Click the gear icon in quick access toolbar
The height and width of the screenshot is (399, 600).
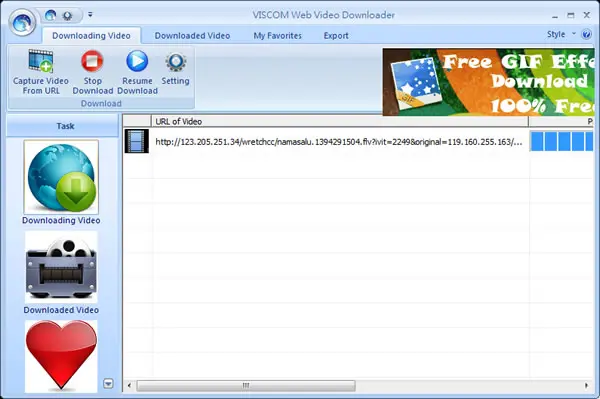[68, 16]
